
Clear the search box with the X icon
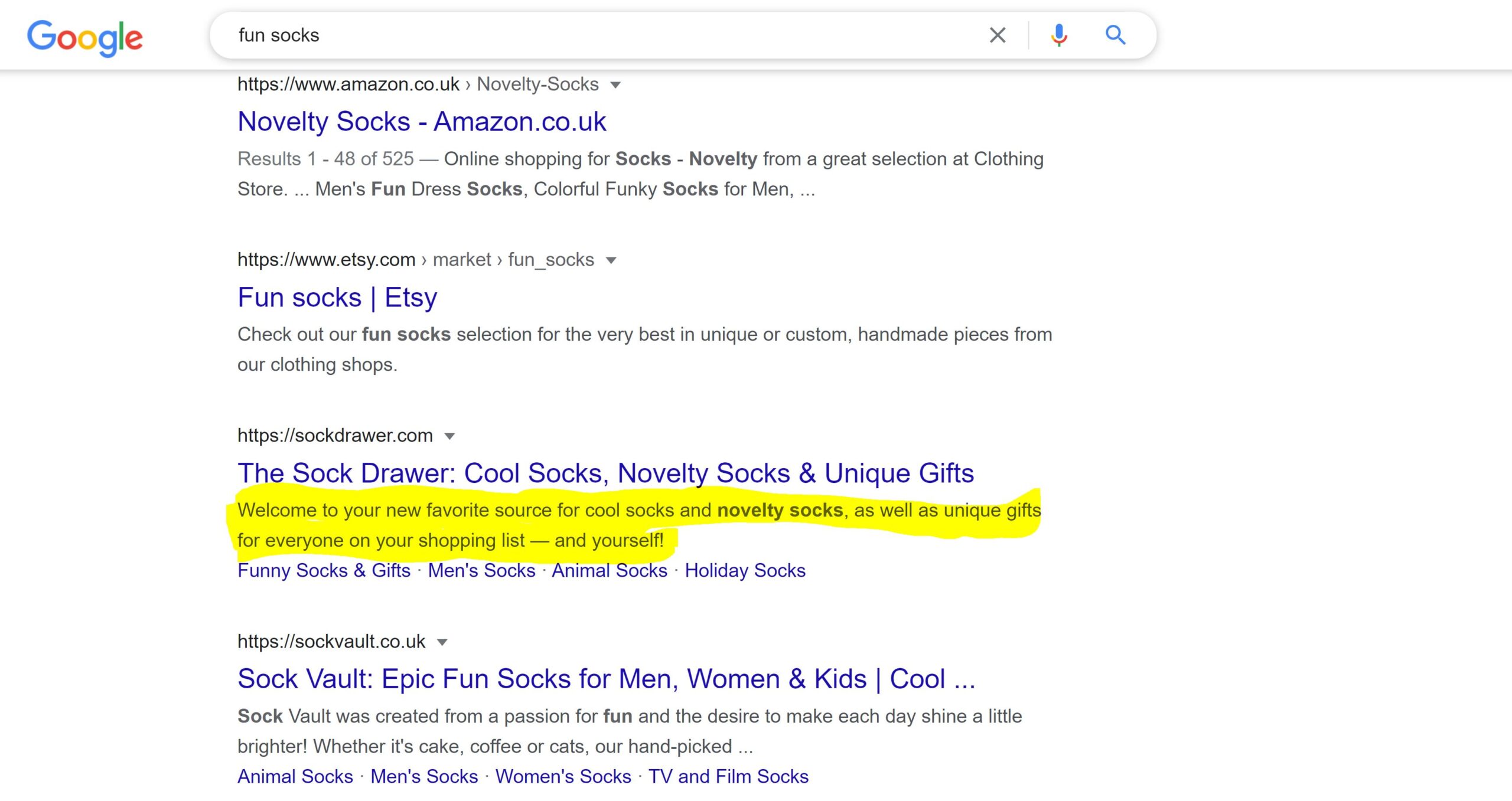pyautogui.click(x=998, y=35)
